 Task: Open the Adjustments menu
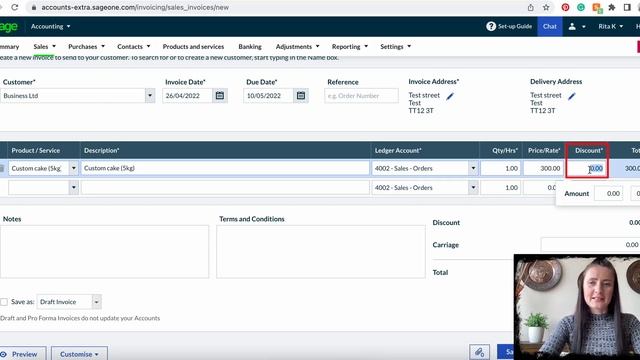297,47
